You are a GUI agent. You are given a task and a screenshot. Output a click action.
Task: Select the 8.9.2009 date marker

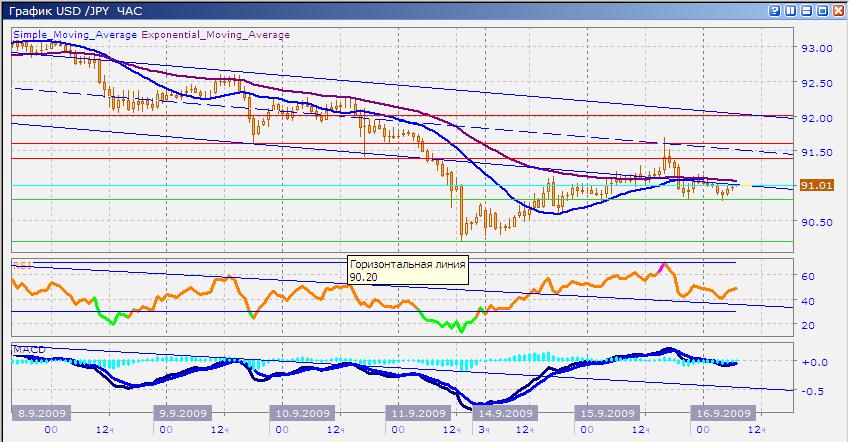pyautogui.click(x=42, y=413)
